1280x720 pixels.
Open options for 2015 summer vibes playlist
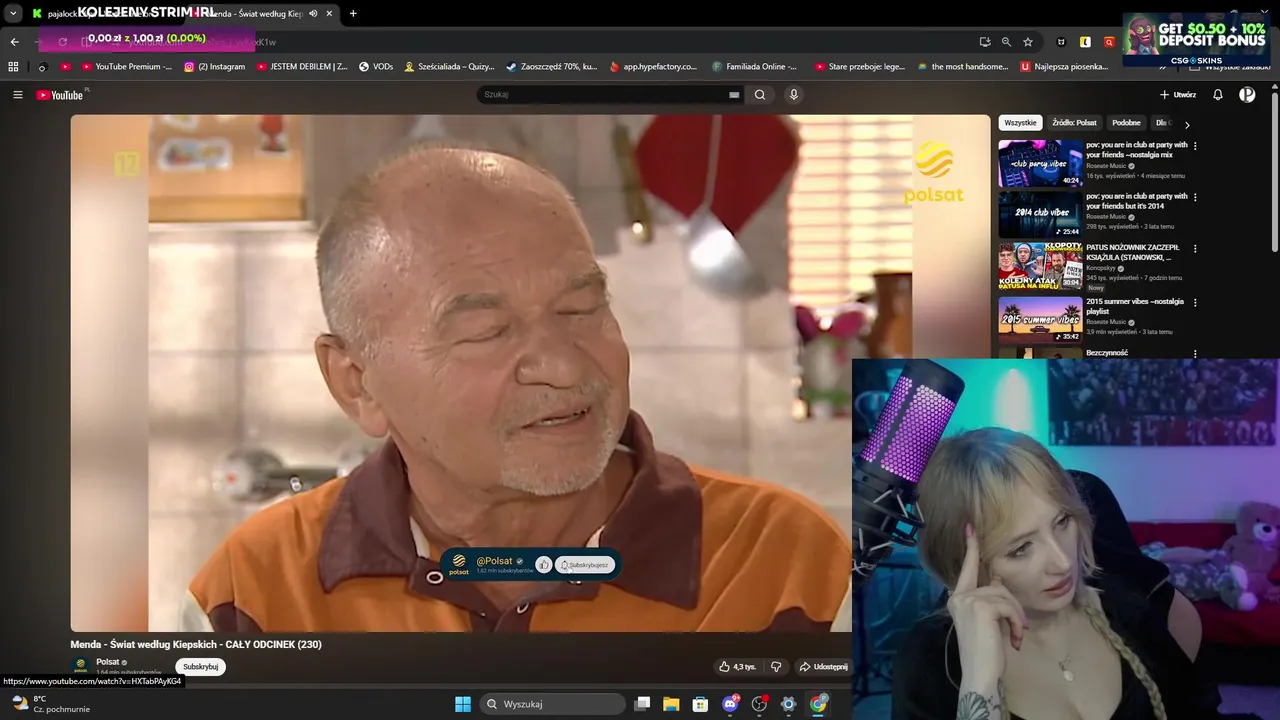[x=1195, y=303]
